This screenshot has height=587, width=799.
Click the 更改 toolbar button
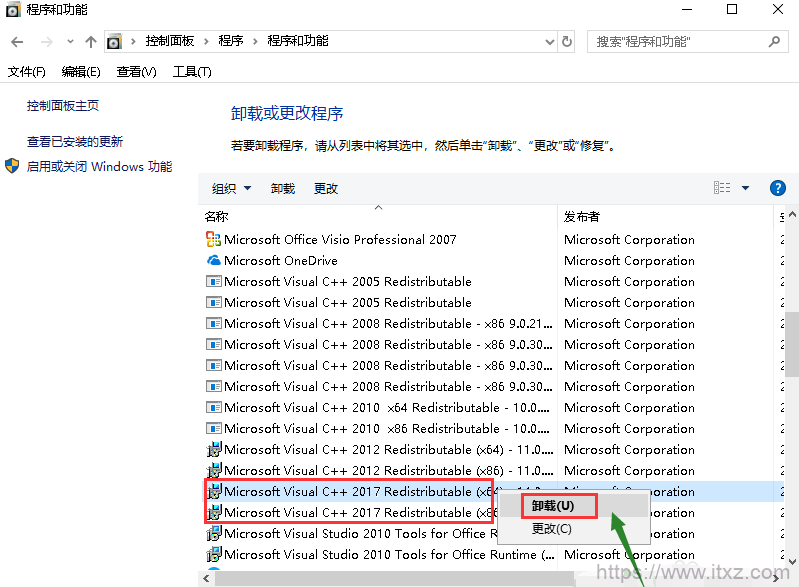tap(326, 189)
